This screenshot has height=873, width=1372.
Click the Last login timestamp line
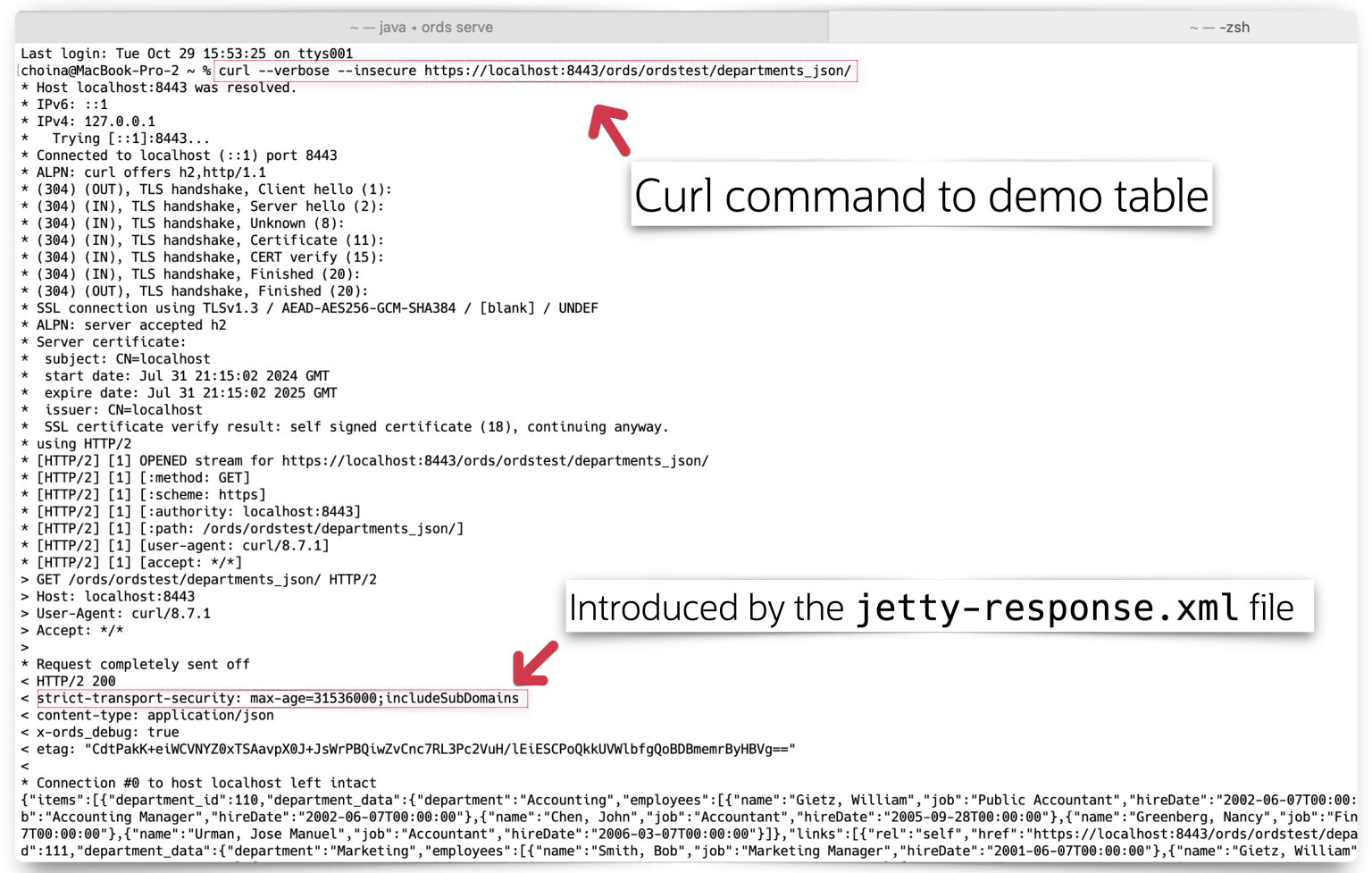185,53
